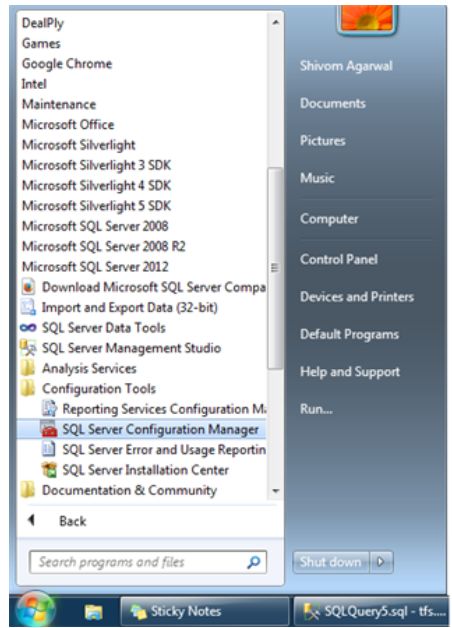Open Default Programs
Viewport: 452px width, 628px height.
350,334
